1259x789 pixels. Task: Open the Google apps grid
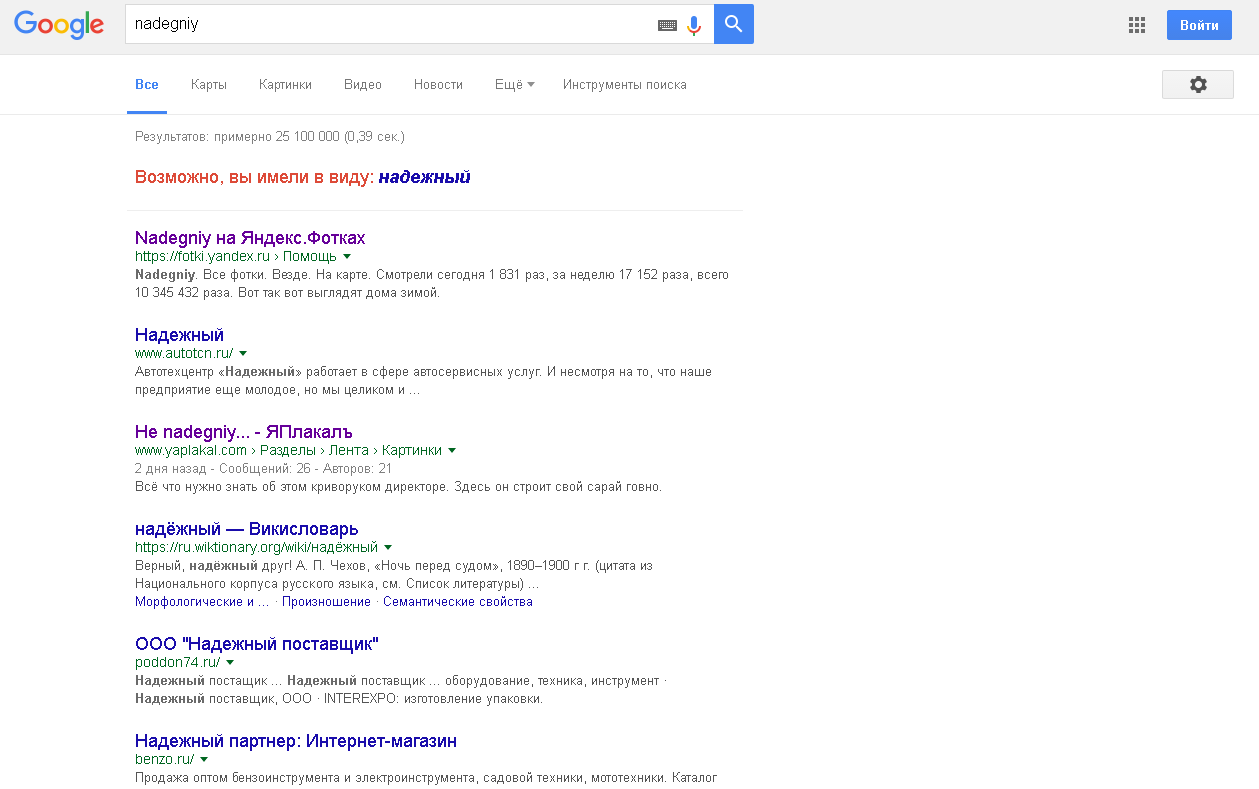click(x=1137, y=26)
